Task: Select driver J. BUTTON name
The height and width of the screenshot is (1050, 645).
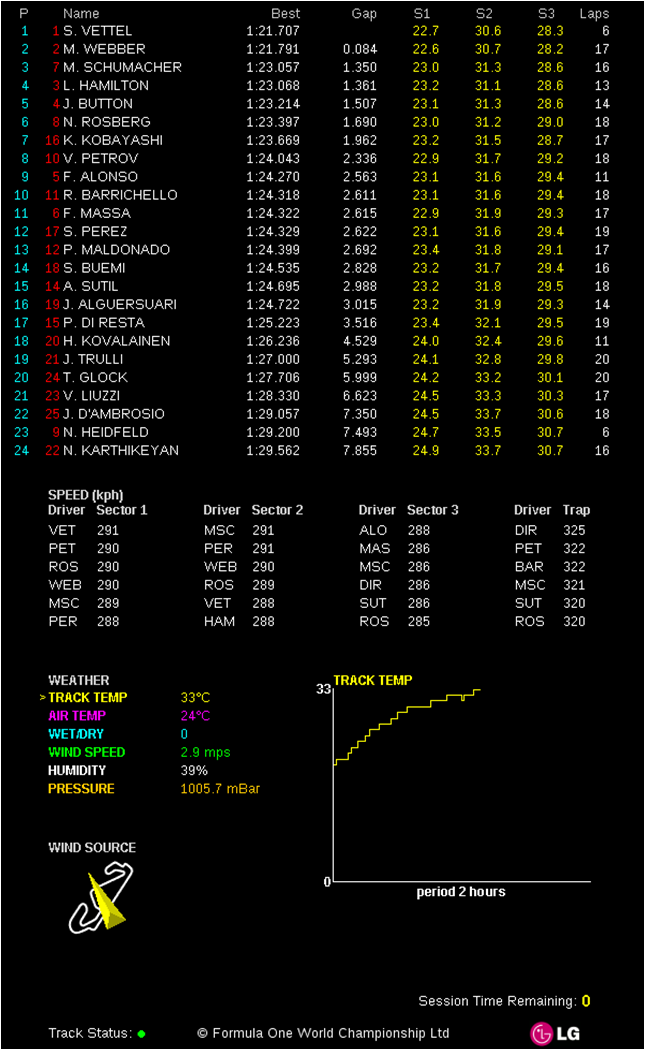Action: click(98, 104)
